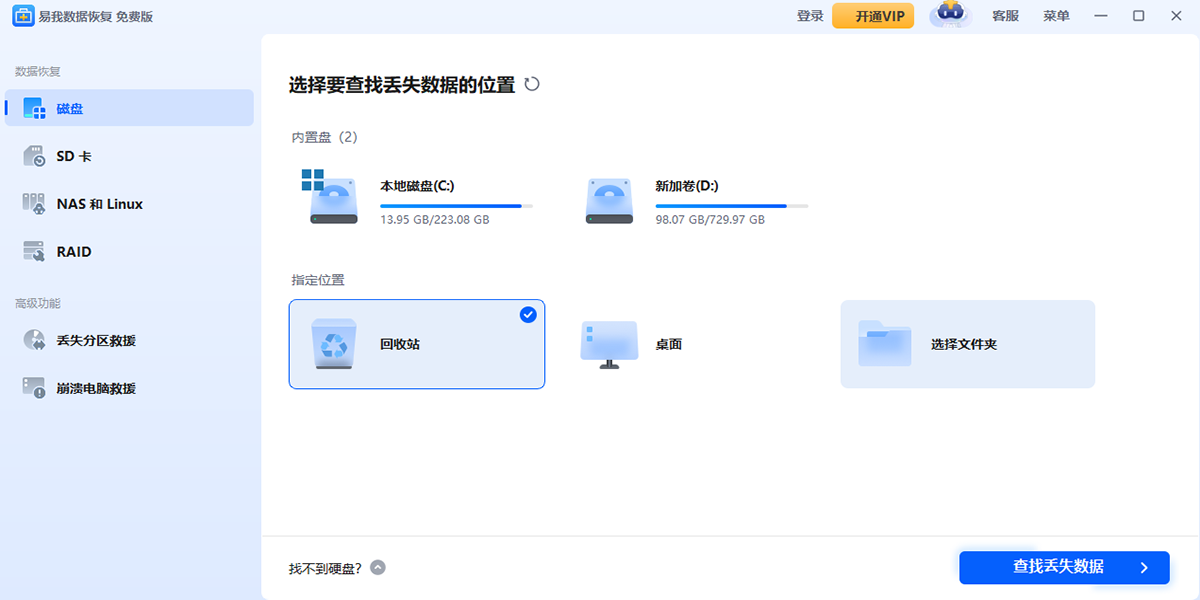The height and width of the screenshot is (600, 1200).
Task: Open the 菜单 dropdown
Action: (1056, 16)
